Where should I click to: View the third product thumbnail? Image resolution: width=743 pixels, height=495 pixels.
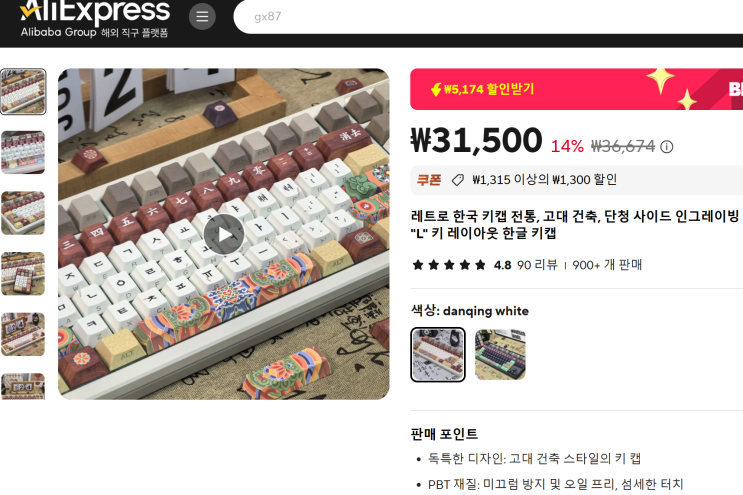[23, 213]
